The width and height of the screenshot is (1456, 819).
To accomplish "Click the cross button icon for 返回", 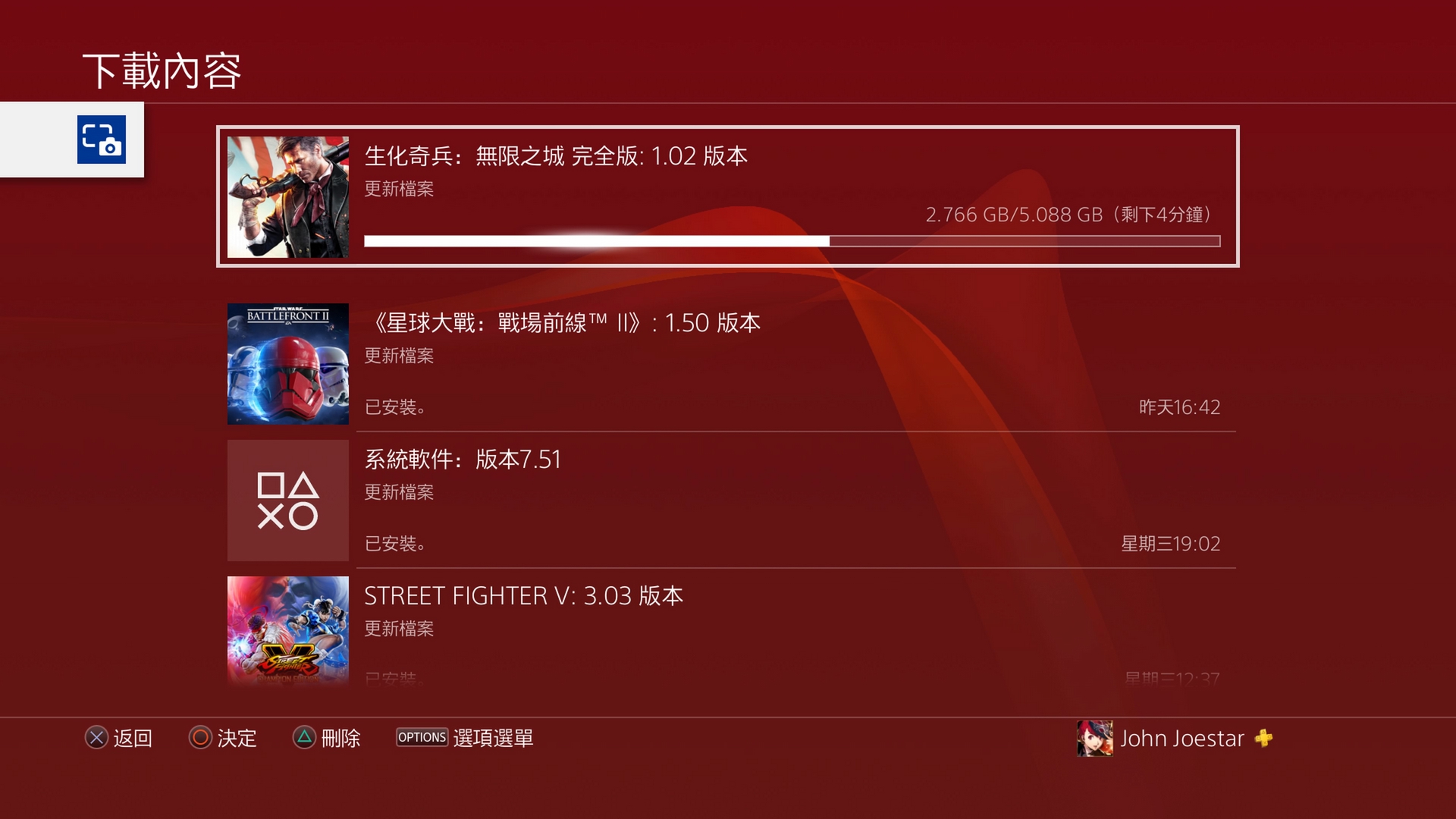I will (x=96, y=738).
